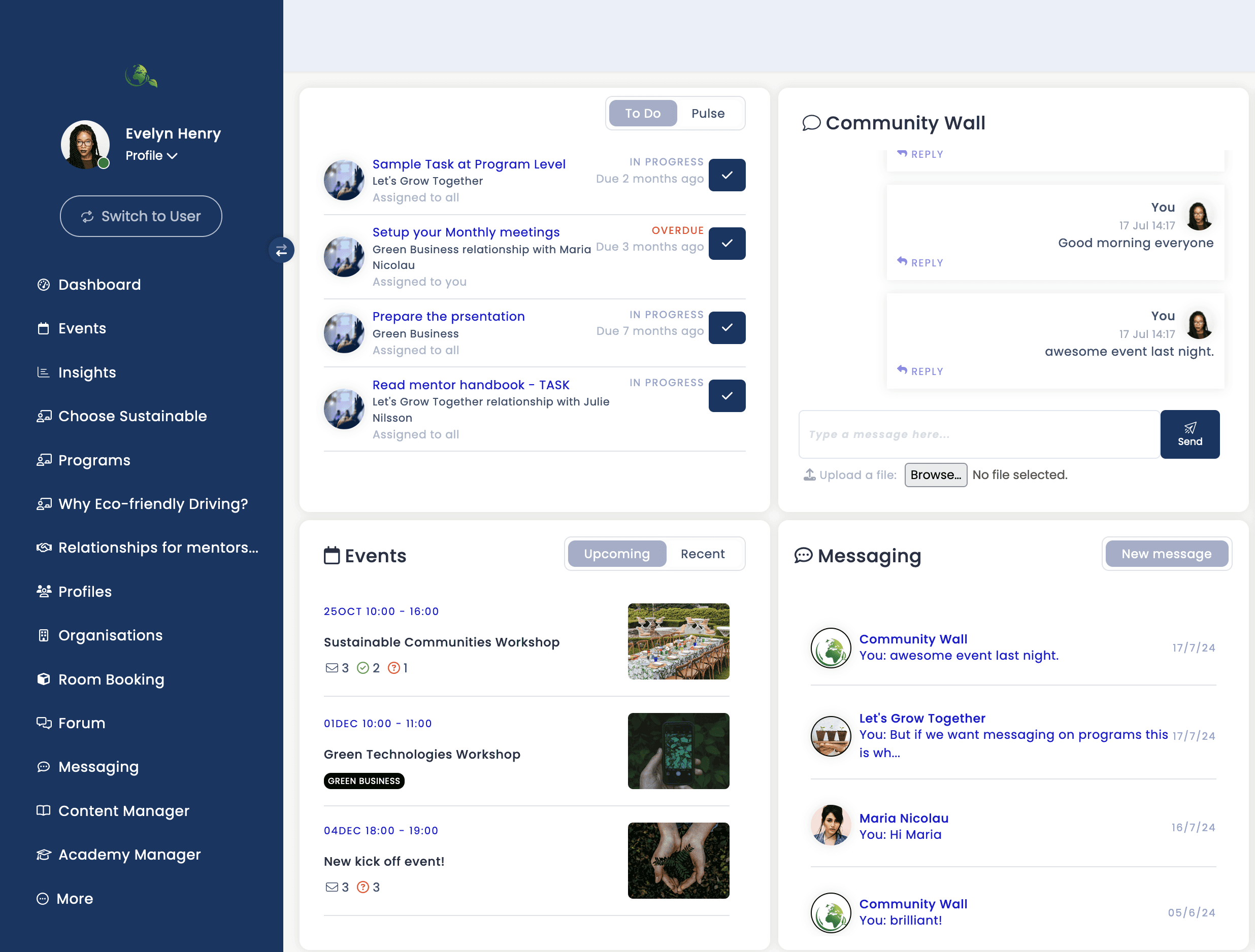Click the sidebar collapse arrows icon
The width and height of the screenshot is (1255, 952).
coord(281,250)
